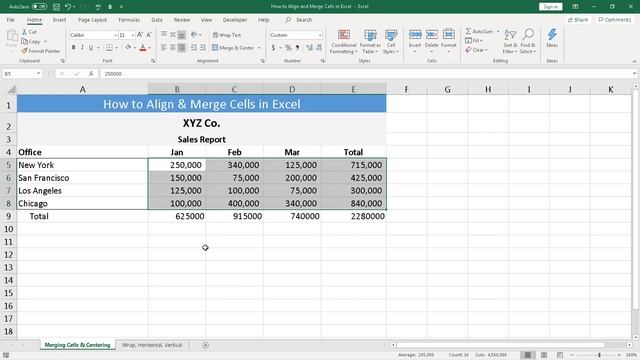Collapse the ribbon with the chevron

634,61
